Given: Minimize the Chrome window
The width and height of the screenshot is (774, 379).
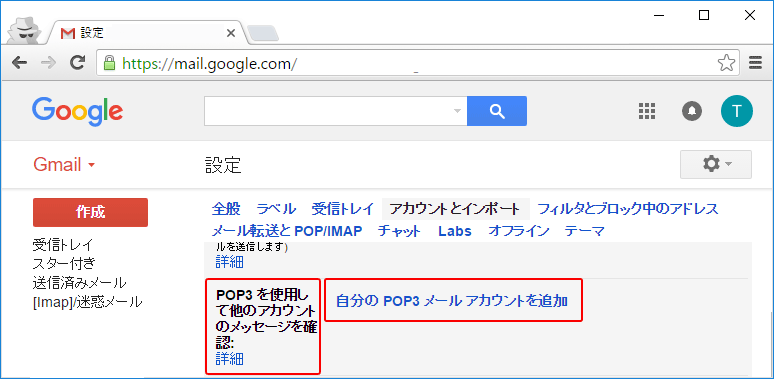Looking at the screenshot, I should coord(659,15).
